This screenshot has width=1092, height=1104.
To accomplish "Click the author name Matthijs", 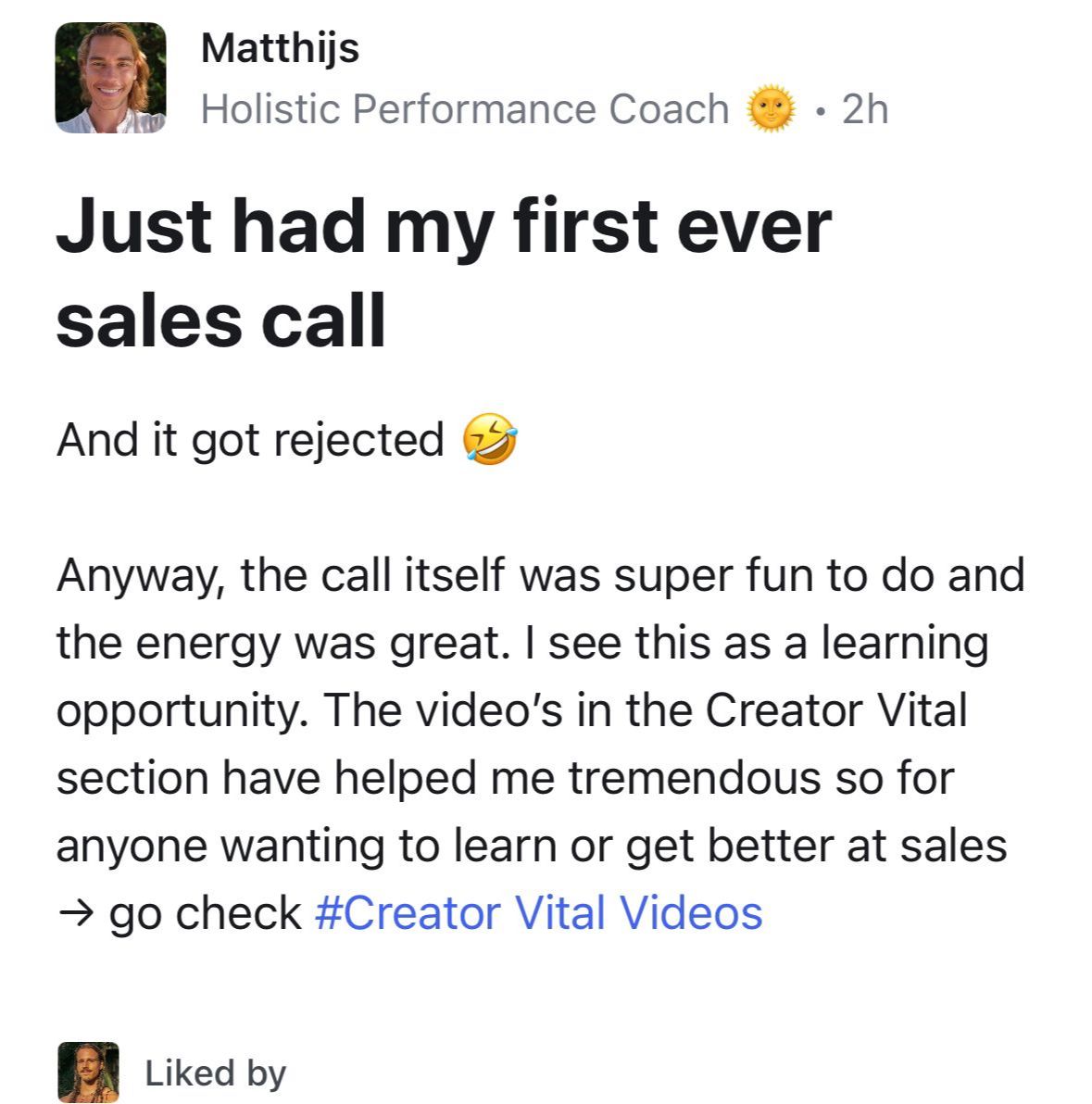I will [279, 46].
